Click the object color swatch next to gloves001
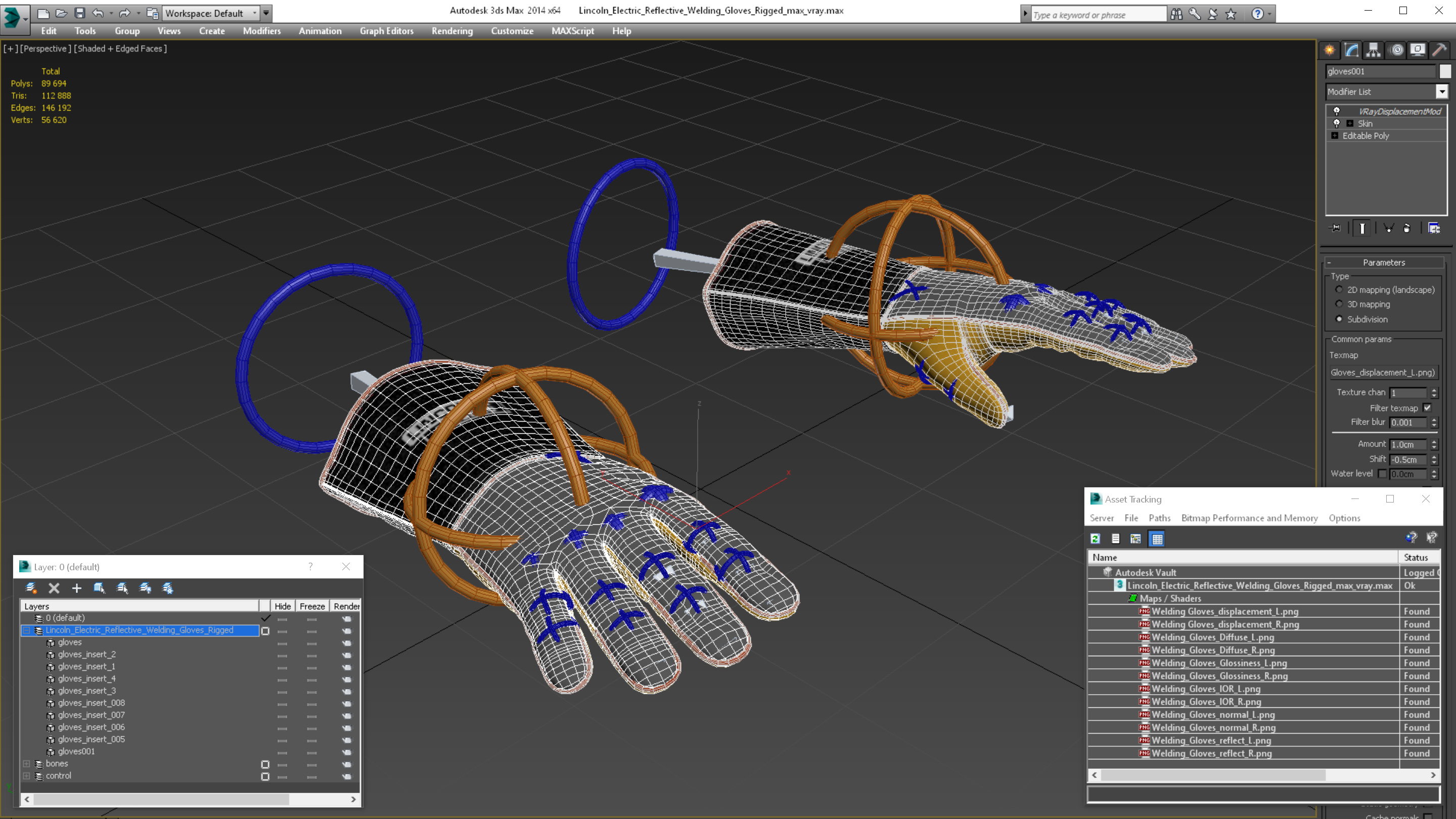1456x819 pixels. pos(1445,71)
